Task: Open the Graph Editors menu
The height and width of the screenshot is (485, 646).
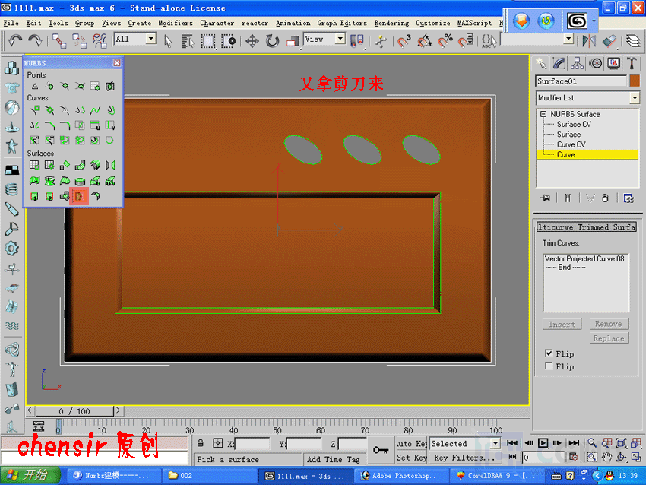Action: coord(343,23)
